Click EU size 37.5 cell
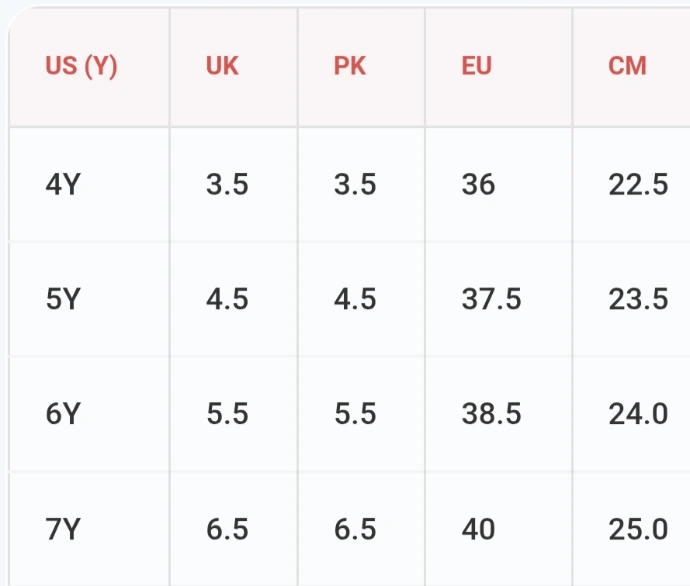690x586 pixels. (x=491, y=299)
